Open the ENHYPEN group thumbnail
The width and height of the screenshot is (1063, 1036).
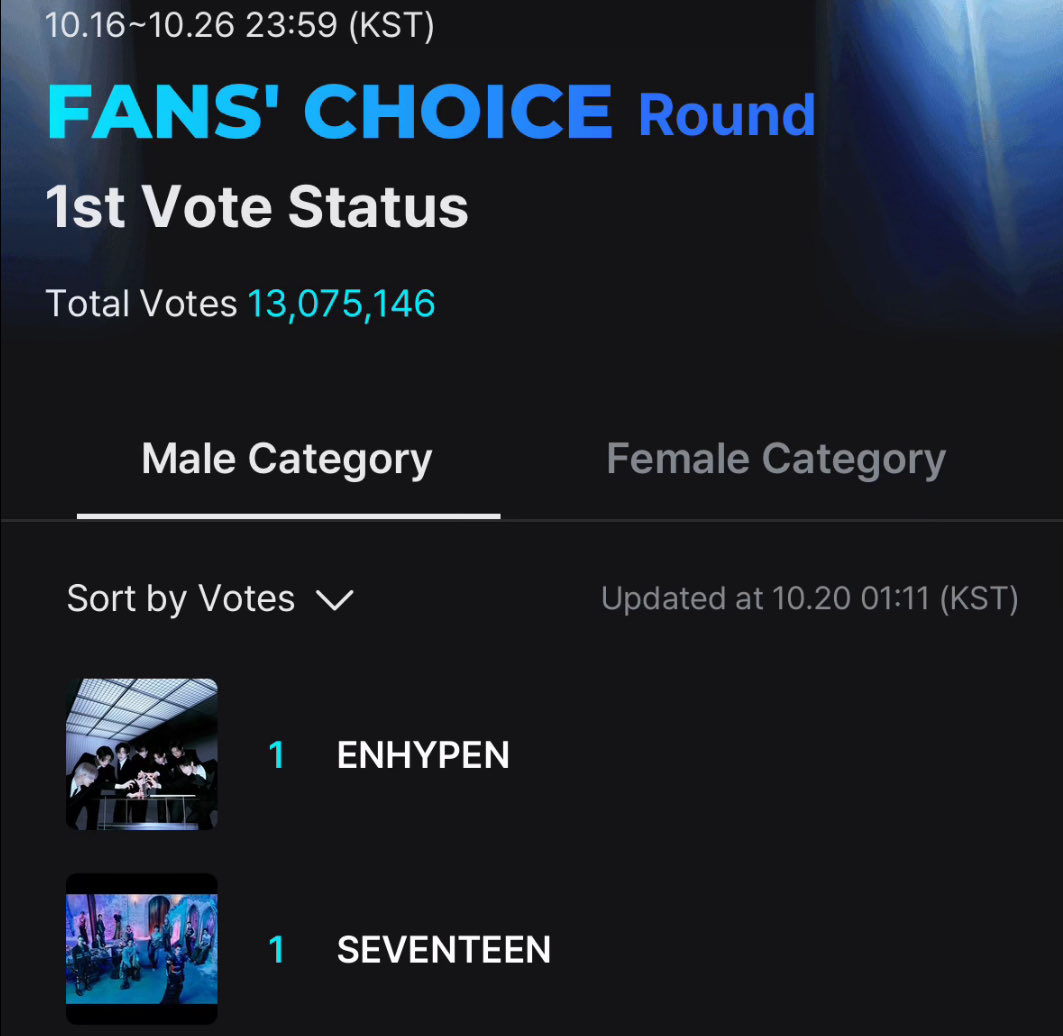coord(142,754)
